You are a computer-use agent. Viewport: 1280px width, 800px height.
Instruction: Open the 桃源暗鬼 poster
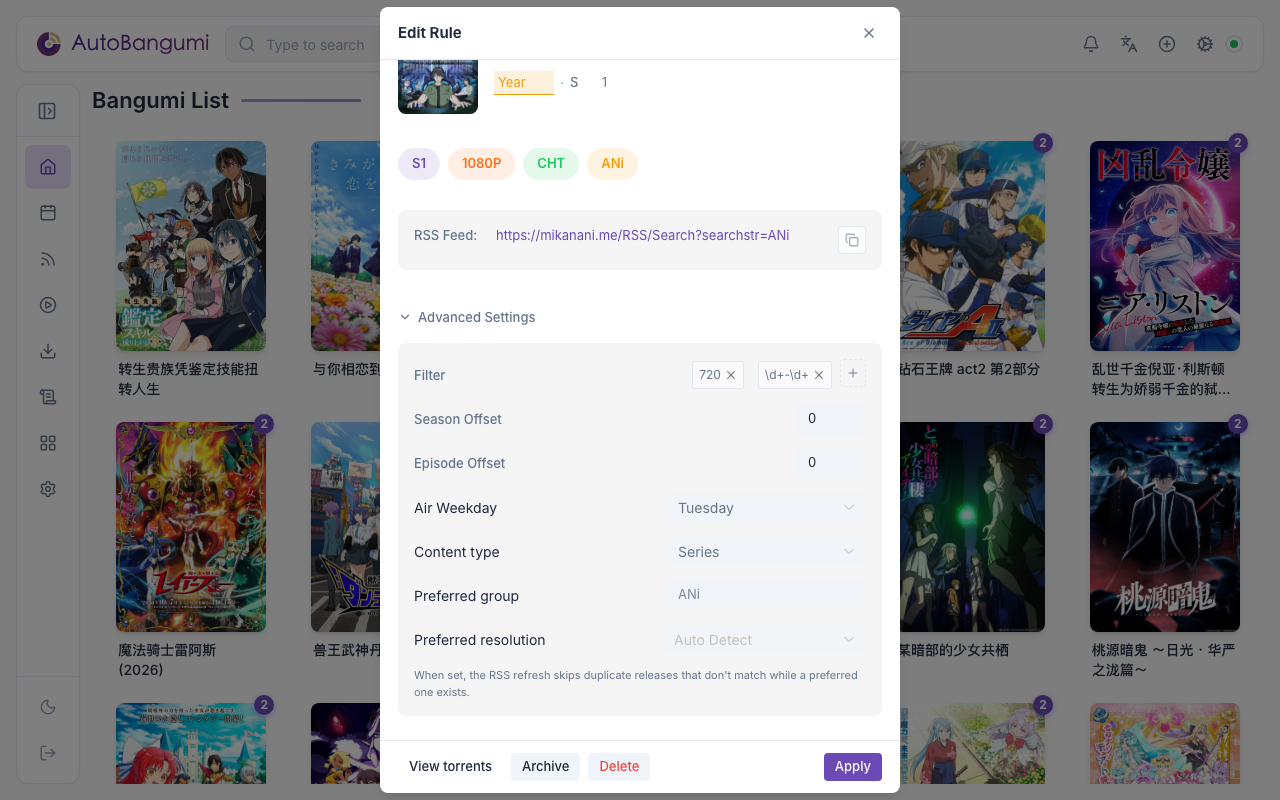[1165, 527]
